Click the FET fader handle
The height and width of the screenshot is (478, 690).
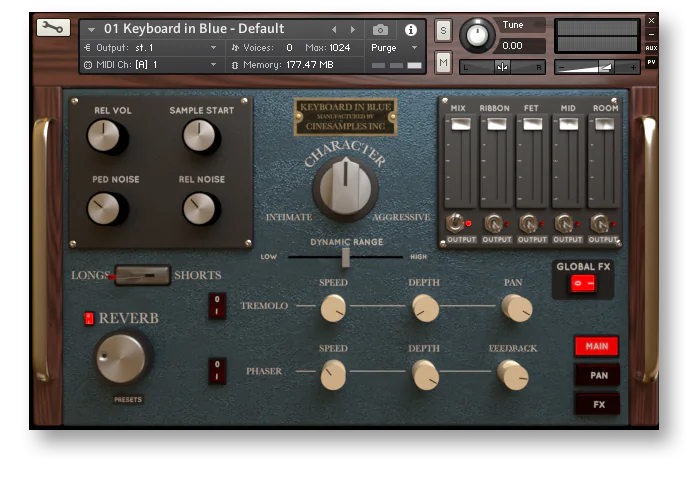click(x=532, y=124)
